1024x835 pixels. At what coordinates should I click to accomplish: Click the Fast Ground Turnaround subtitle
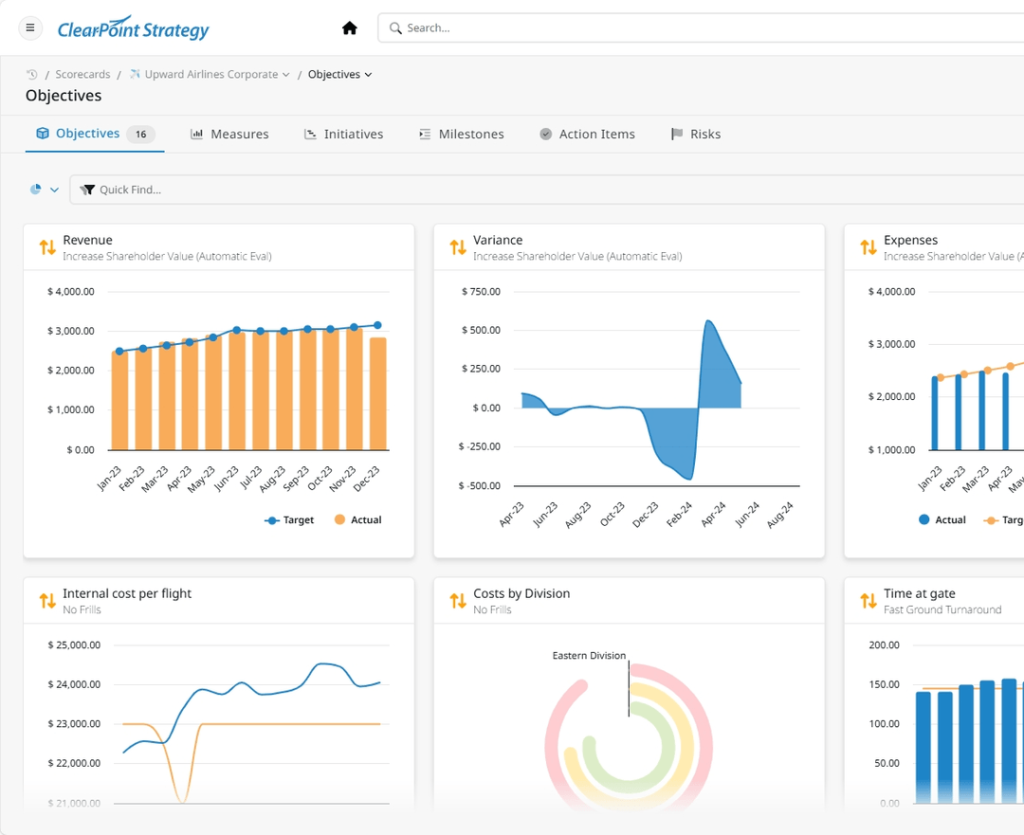point(942,610)
